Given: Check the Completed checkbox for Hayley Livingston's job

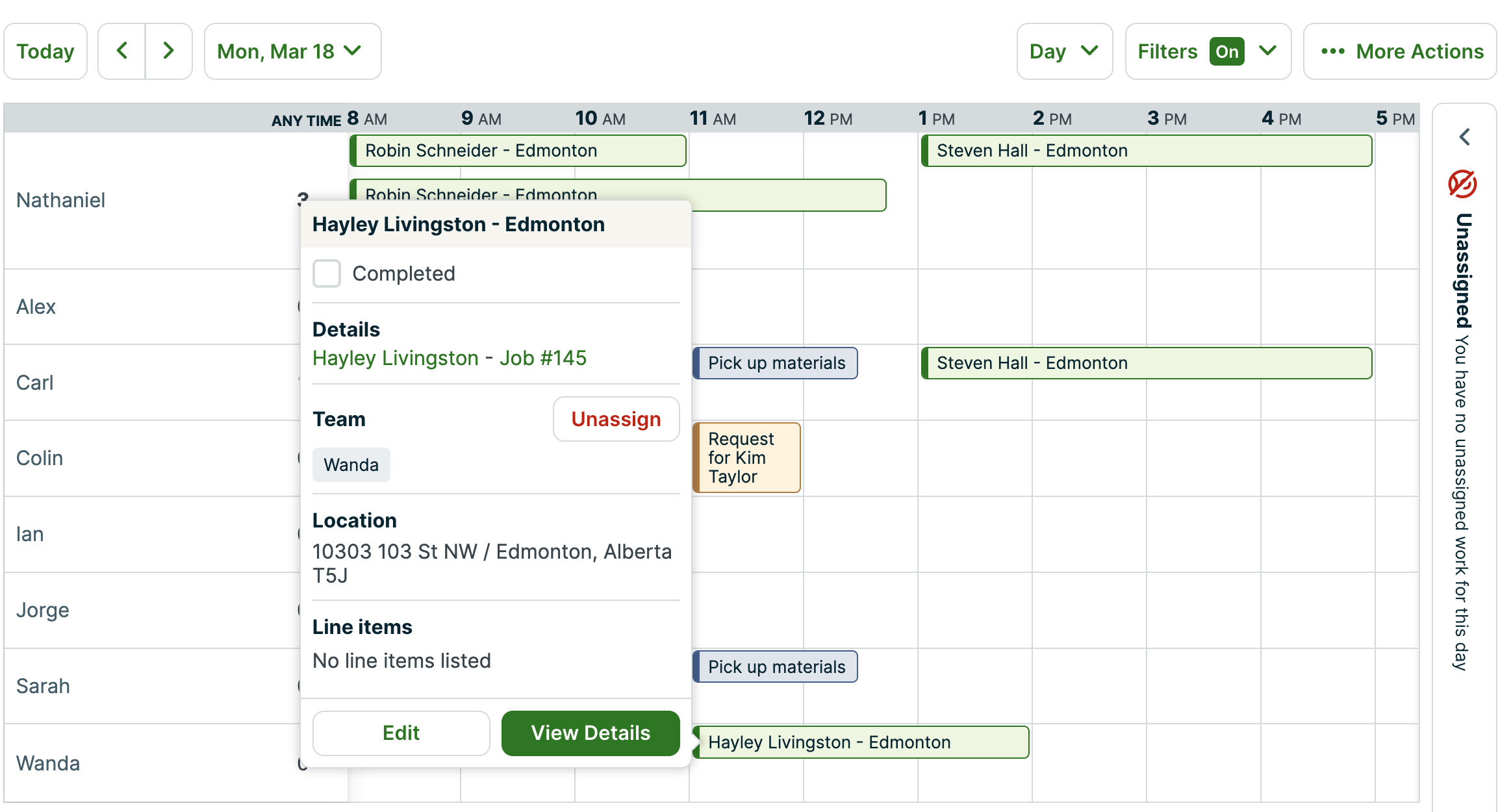Looking at the screenshot, I should pos(327,273).
